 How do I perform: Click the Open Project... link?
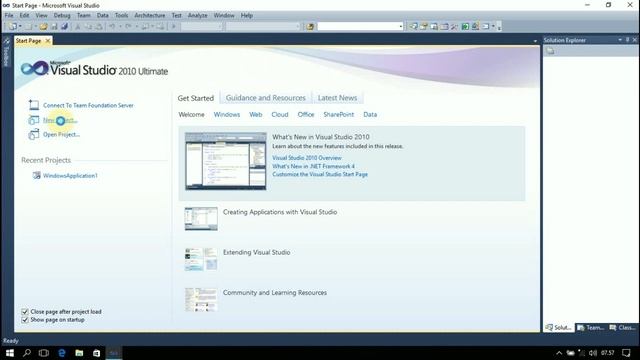pyautogui.click(x=61, y=135)
